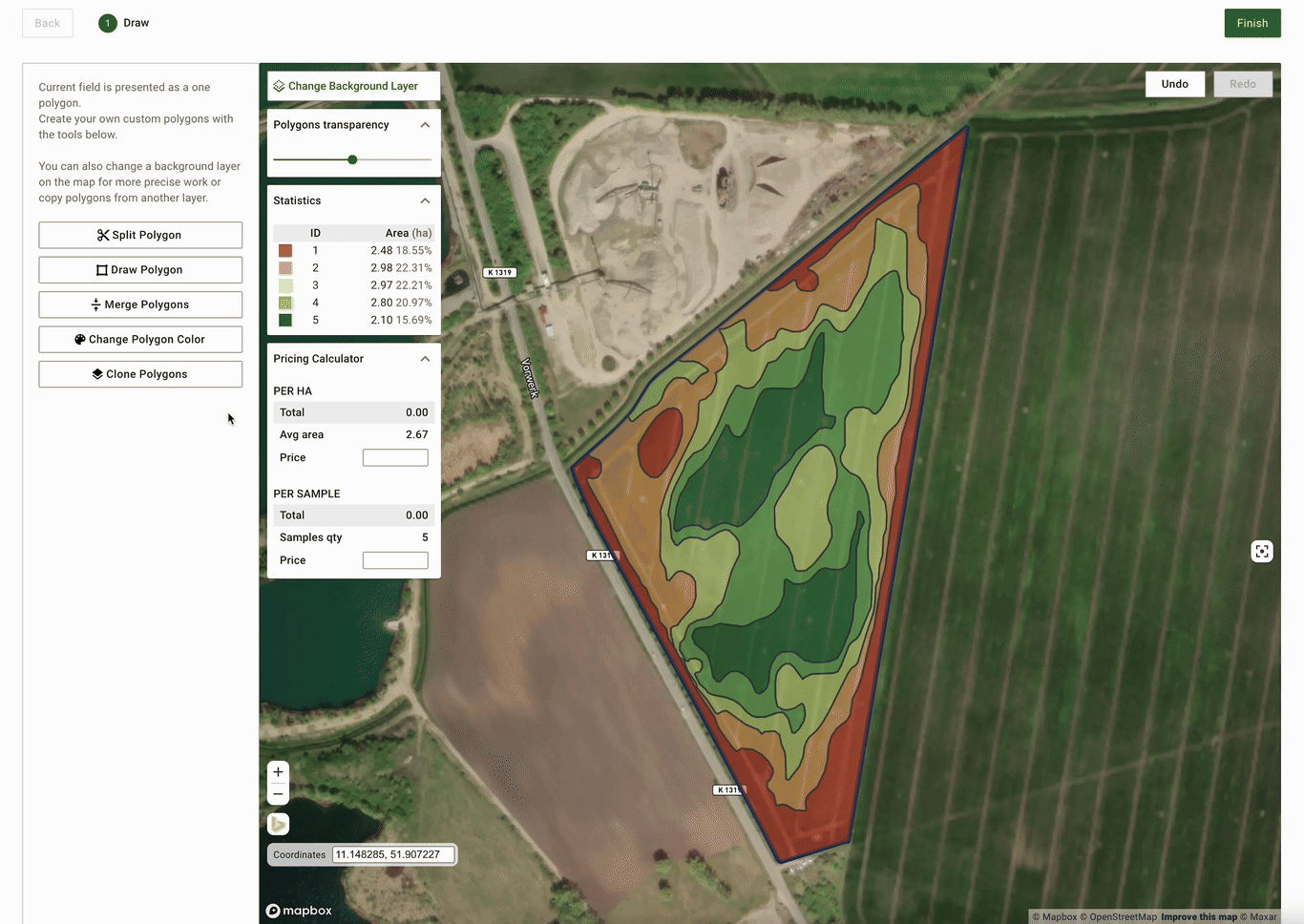The image size is (1304, 924).
Task: Activate the Clone Polygons tool
Action: pos(140,374)
